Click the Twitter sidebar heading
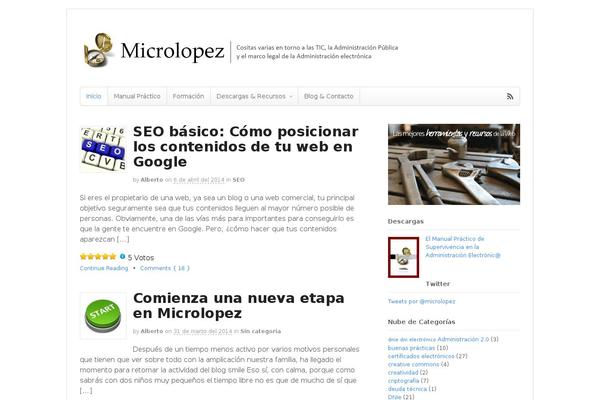Image resolution: width=600 pixels, height=400 pixels. tap(438, 284)
